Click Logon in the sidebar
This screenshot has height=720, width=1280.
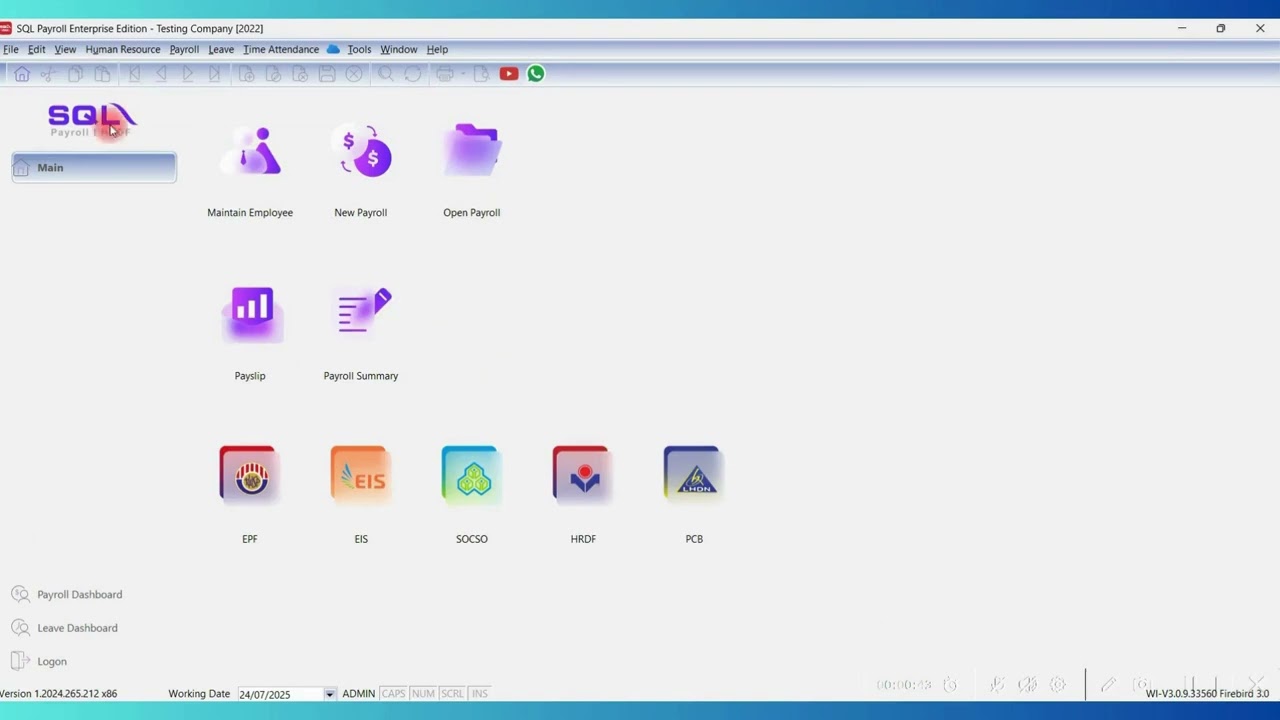click(39, 661)
